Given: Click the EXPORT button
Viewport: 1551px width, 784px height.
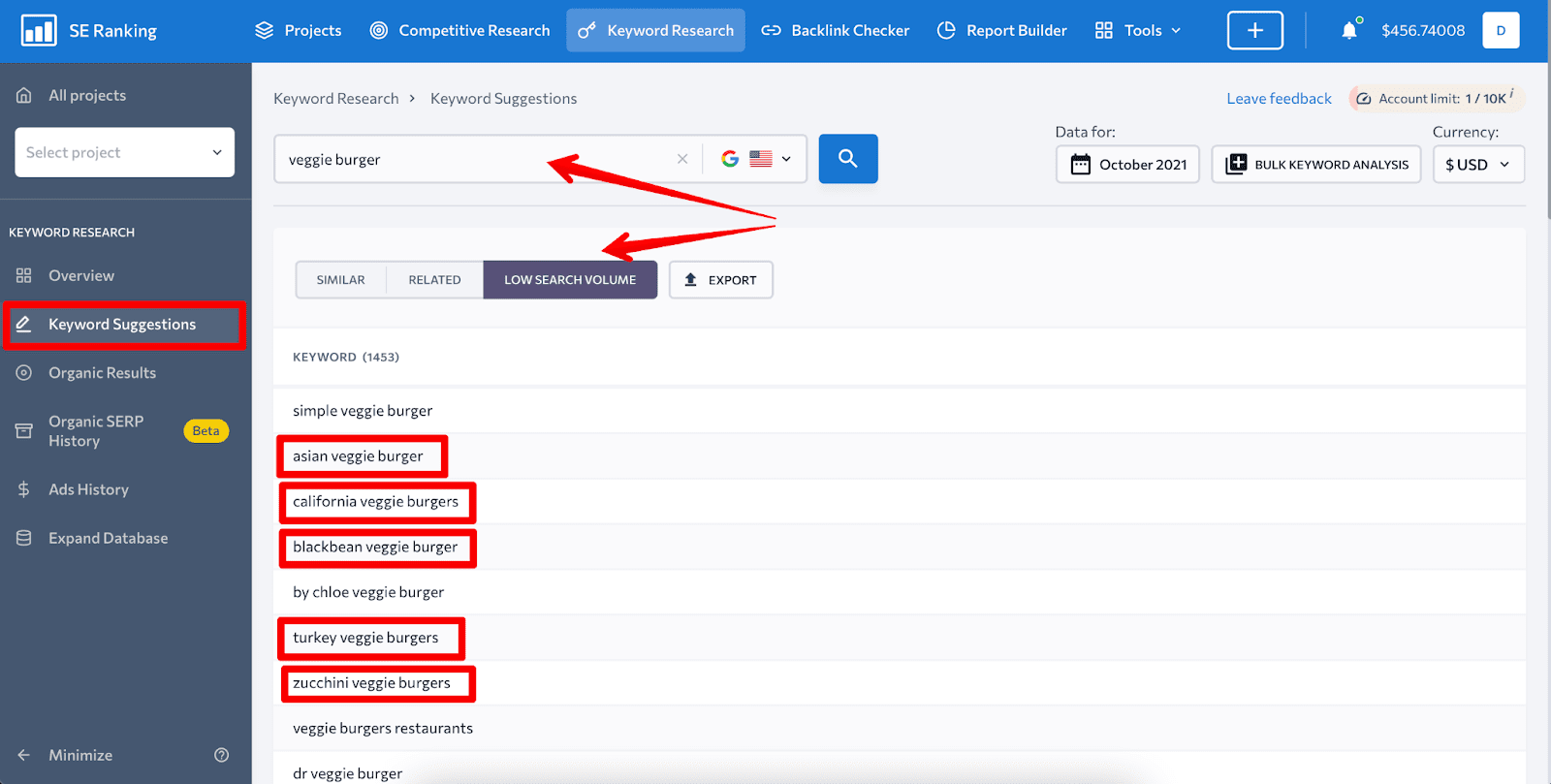Looking at the screenshot, I should 721,280.
